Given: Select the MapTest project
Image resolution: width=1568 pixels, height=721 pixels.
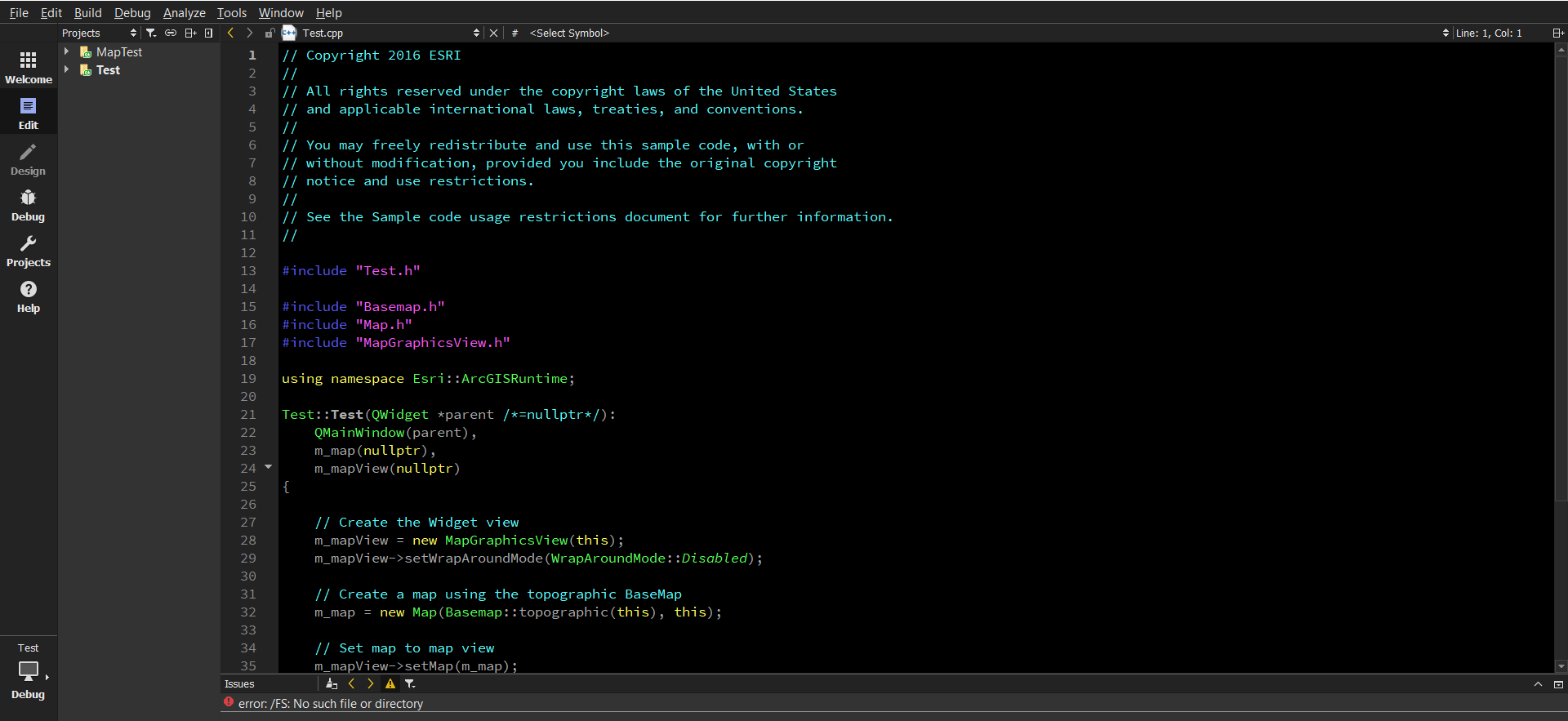Looking at the screenshot, I should [119, 51].
